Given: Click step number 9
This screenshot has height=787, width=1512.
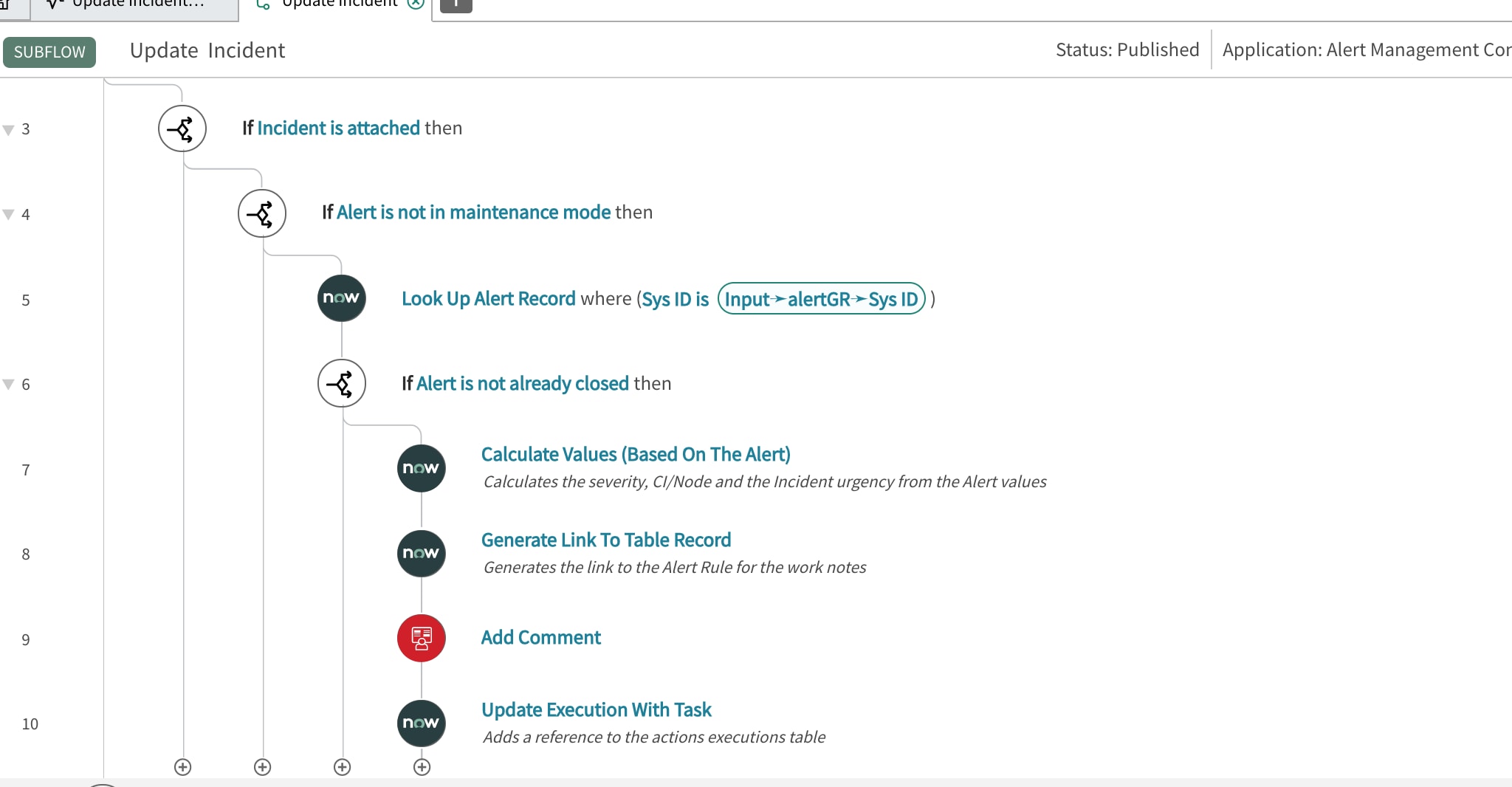Looking at the screenshot, I should tap(26, 640).
